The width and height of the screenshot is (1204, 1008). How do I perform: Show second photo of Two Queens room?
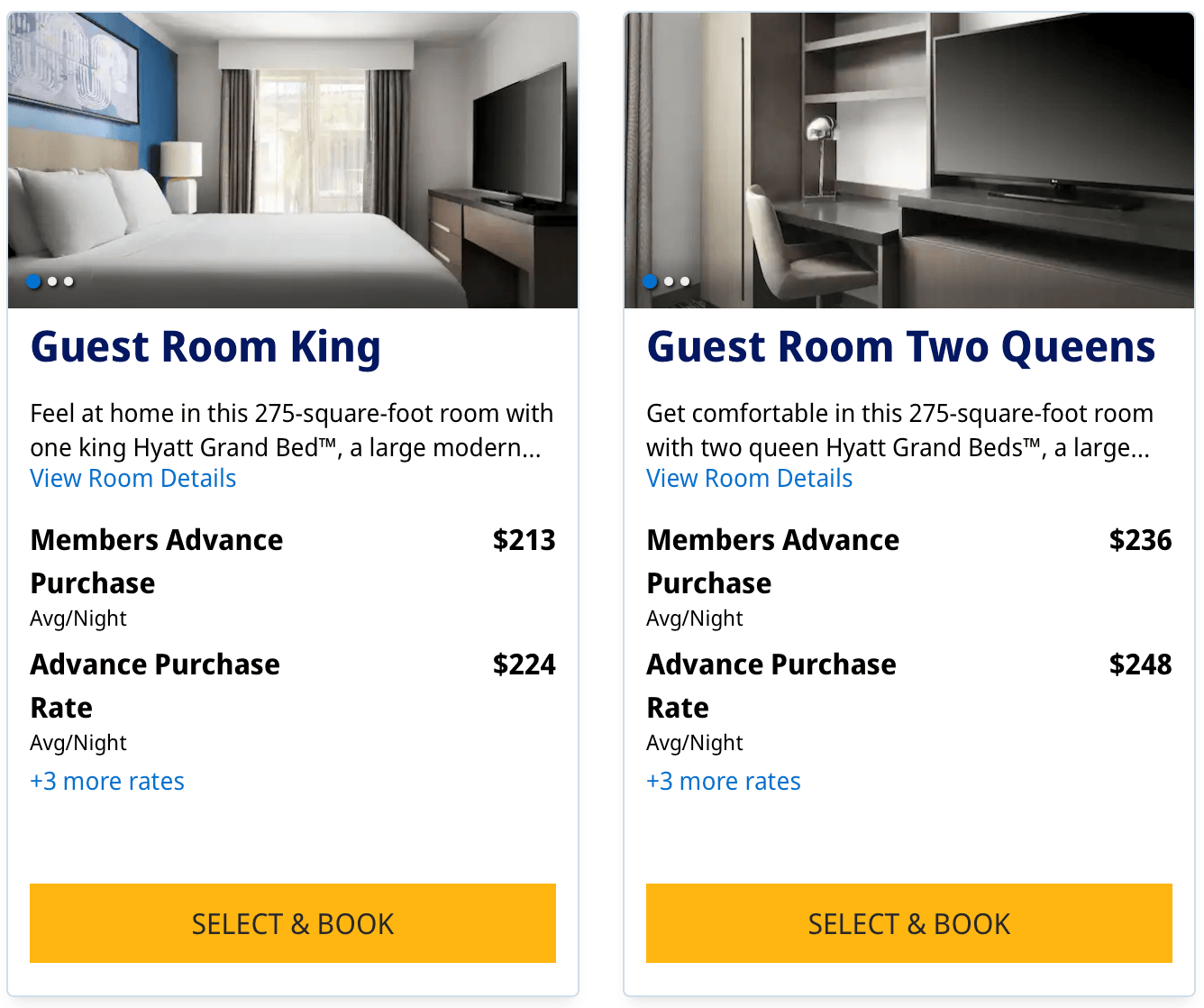(x=669, y=281)
